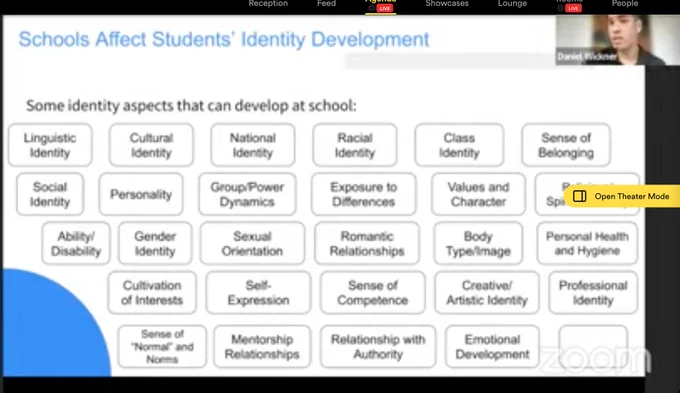Screen dimensions: 680x393
Task: Click the Group/Power Dynamics box
Action: coord(248,194)
